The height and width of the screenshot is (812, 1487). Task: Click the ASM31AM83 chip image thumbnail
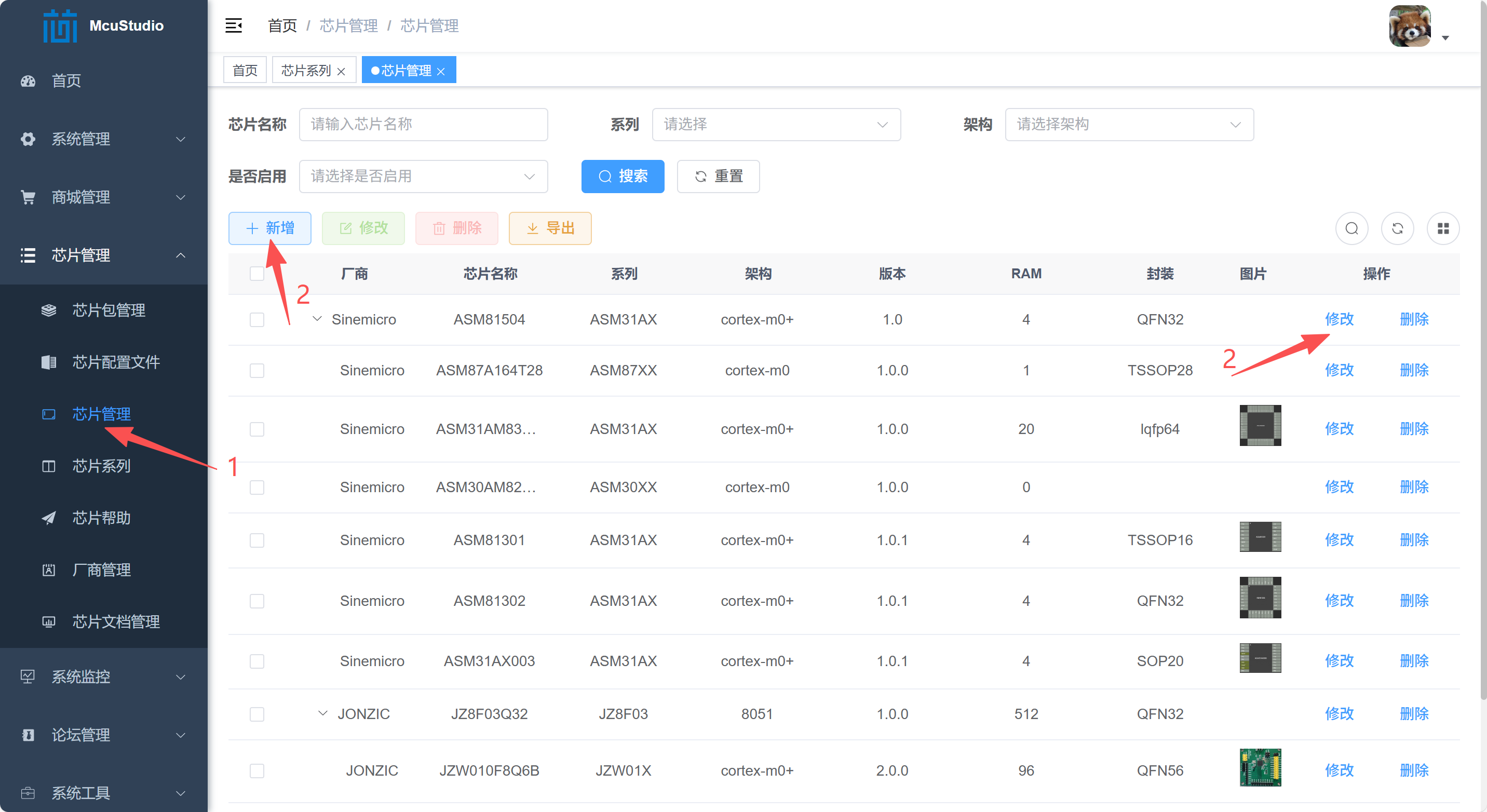click(x=1260, y=425)
